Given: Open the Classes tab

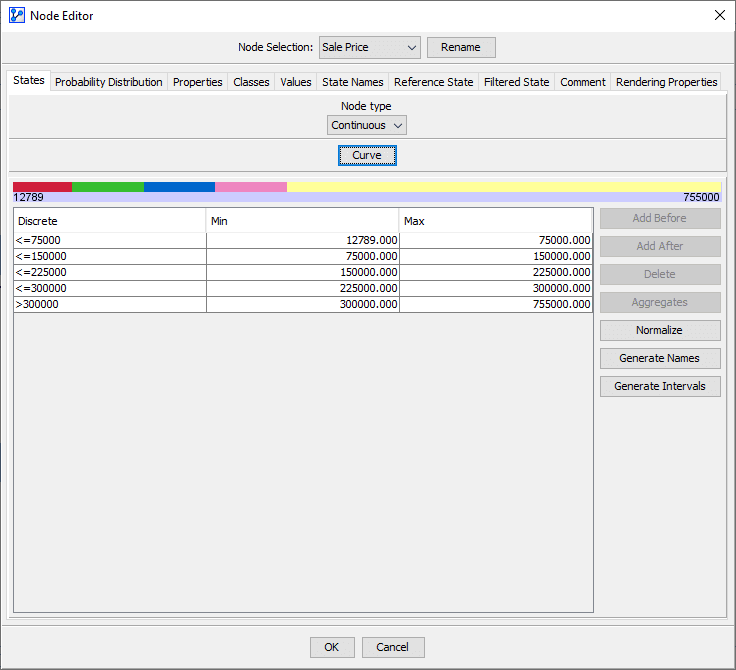Looking at the screenshot, I should [x=251, y=82].
